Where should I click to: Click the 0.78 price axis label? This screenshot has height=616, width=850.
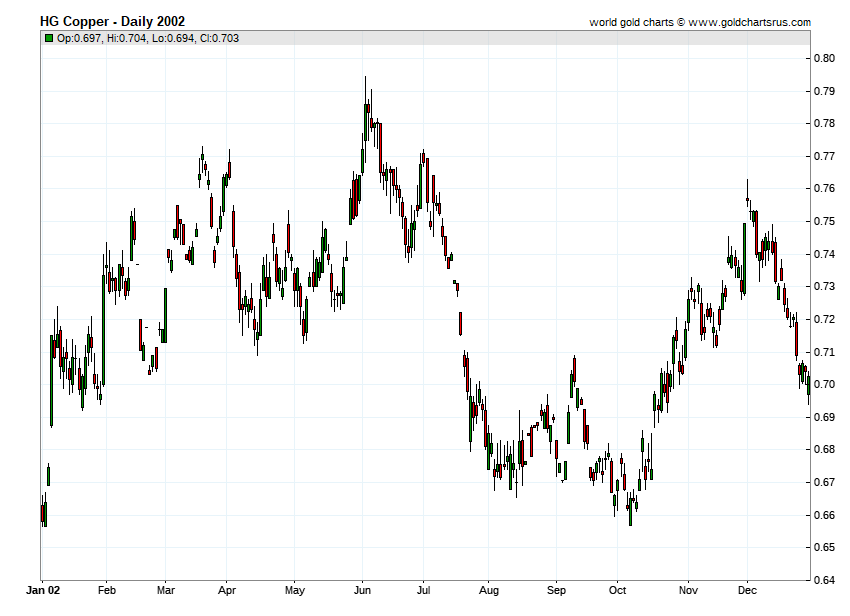825,124
